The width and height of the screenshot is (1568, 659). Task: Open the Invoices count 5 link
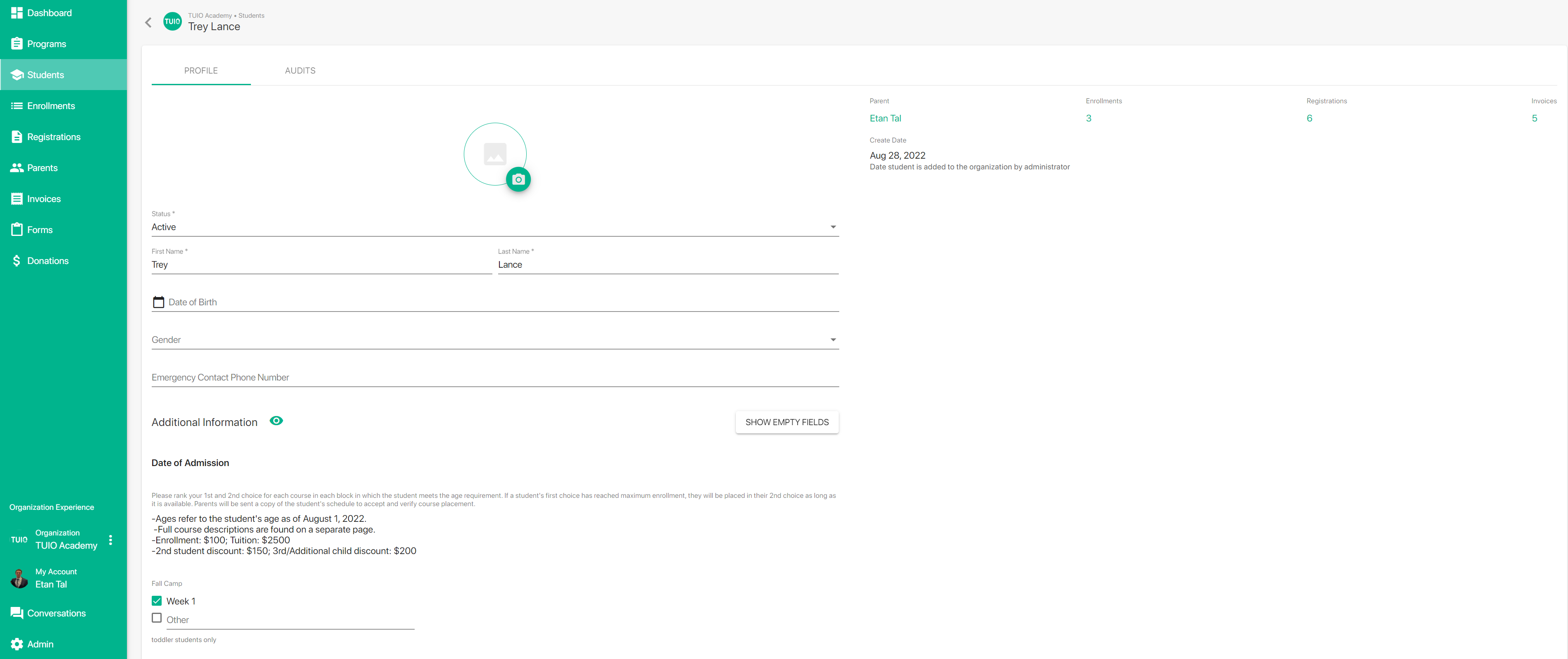(1535, 118)
